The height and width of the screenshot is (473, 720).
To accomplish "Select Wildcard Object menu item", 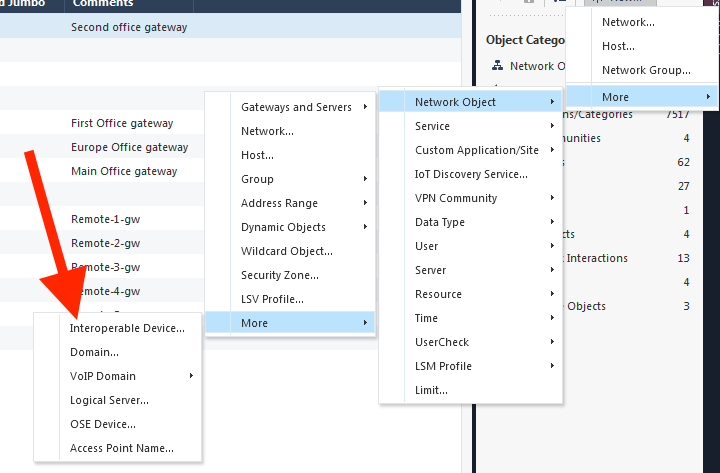I will (286, 251).
